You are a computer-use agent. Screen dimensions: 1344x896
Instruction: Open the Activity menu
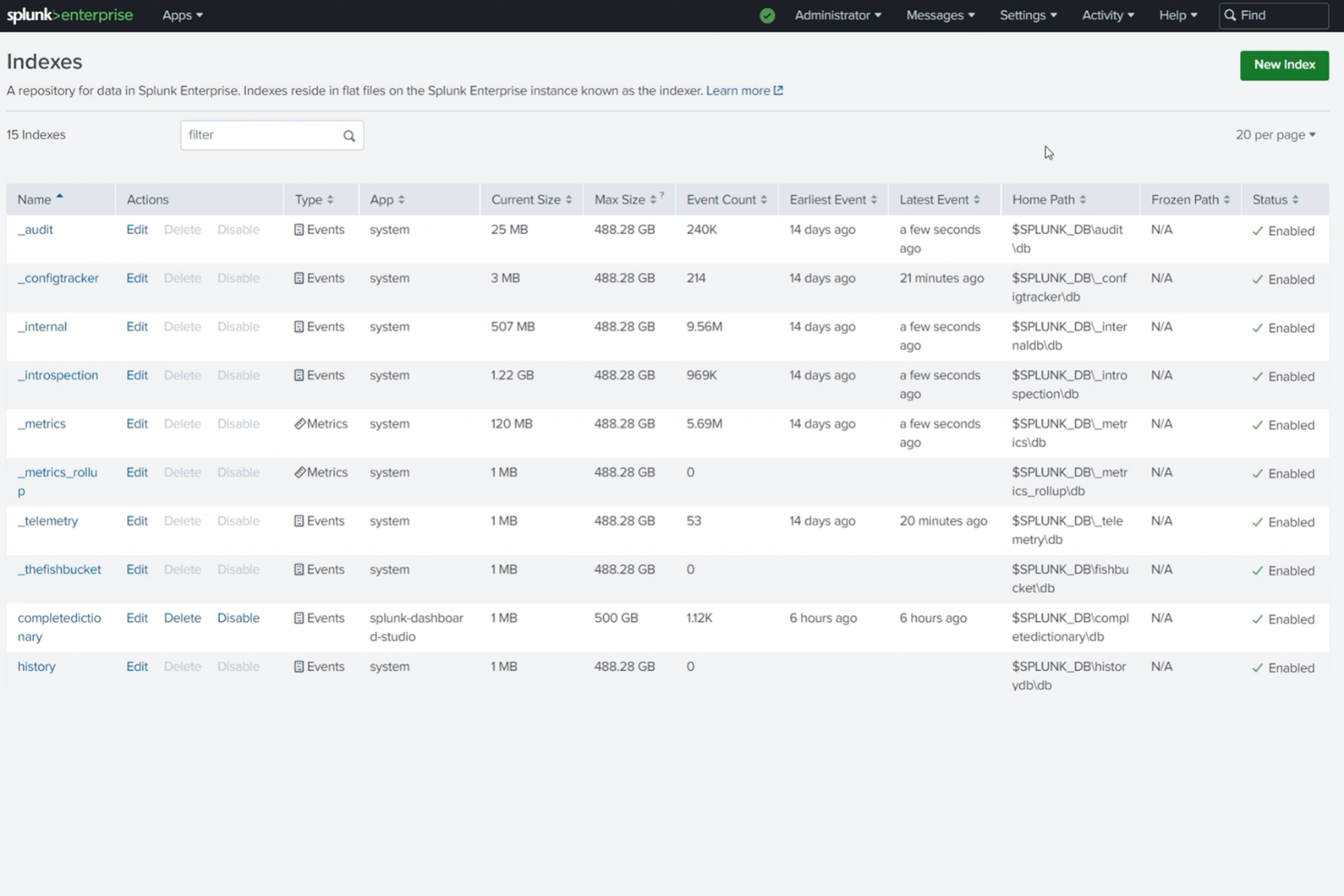(1107, 15)
